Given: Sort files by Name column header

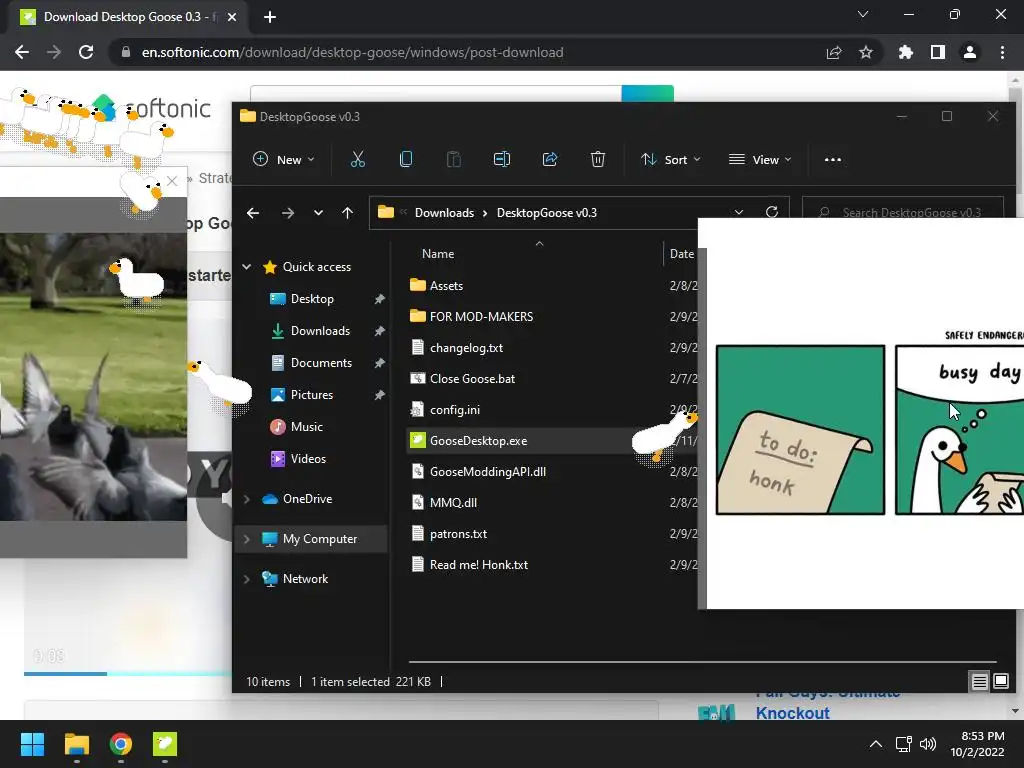Looking at the screenshot, I should pyautogui.click(x=438, y=254).
